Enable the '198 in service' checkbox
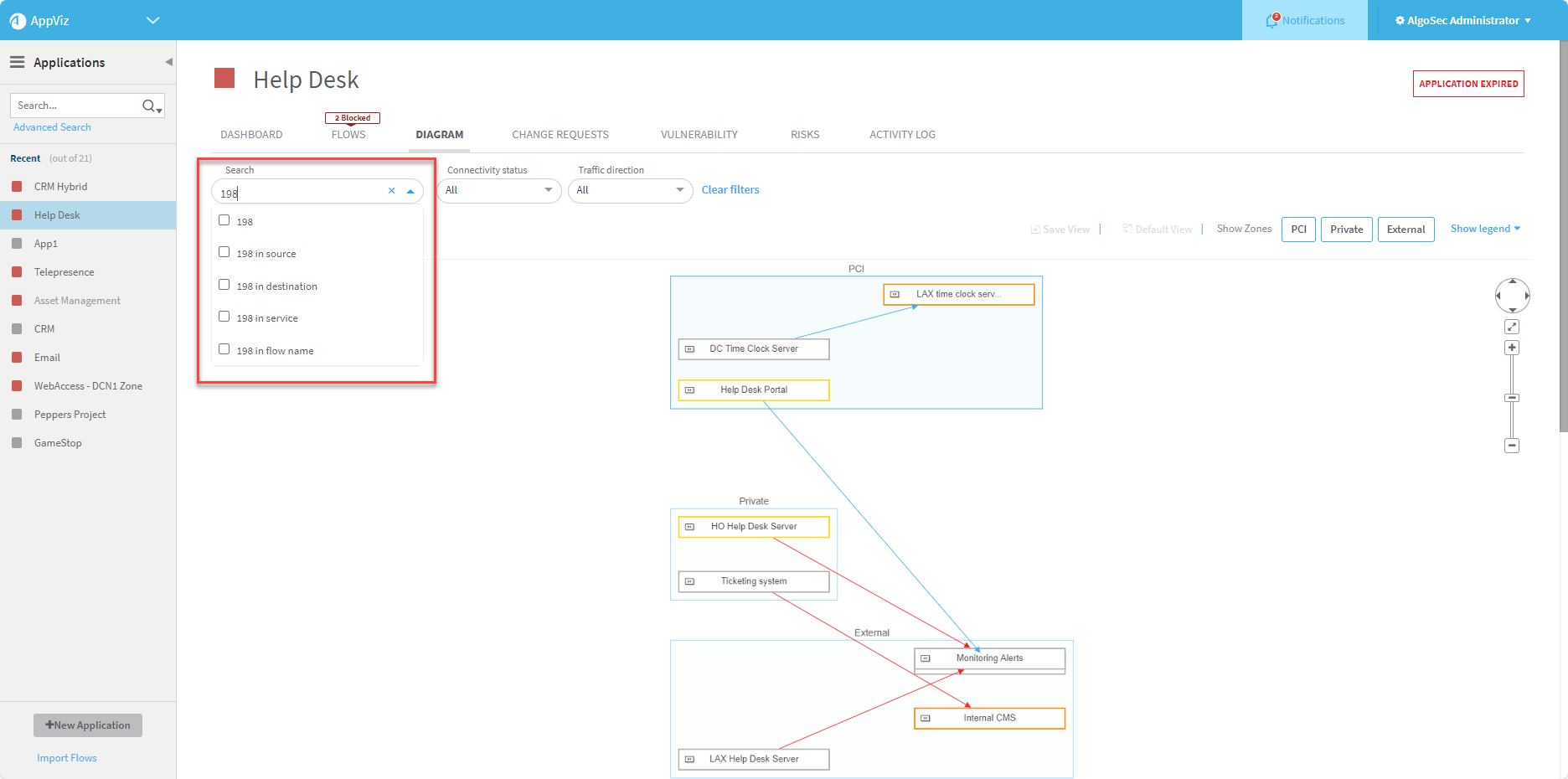This screenshot has height=779, width=1568. pyautogui.click(x=224, y=317)
